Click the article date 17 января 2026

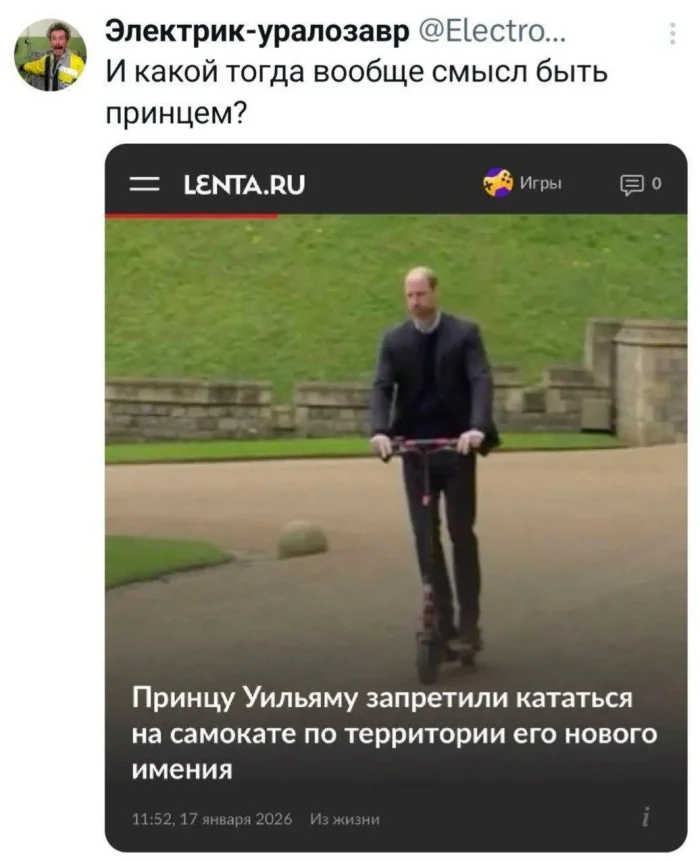pos(236,819)
